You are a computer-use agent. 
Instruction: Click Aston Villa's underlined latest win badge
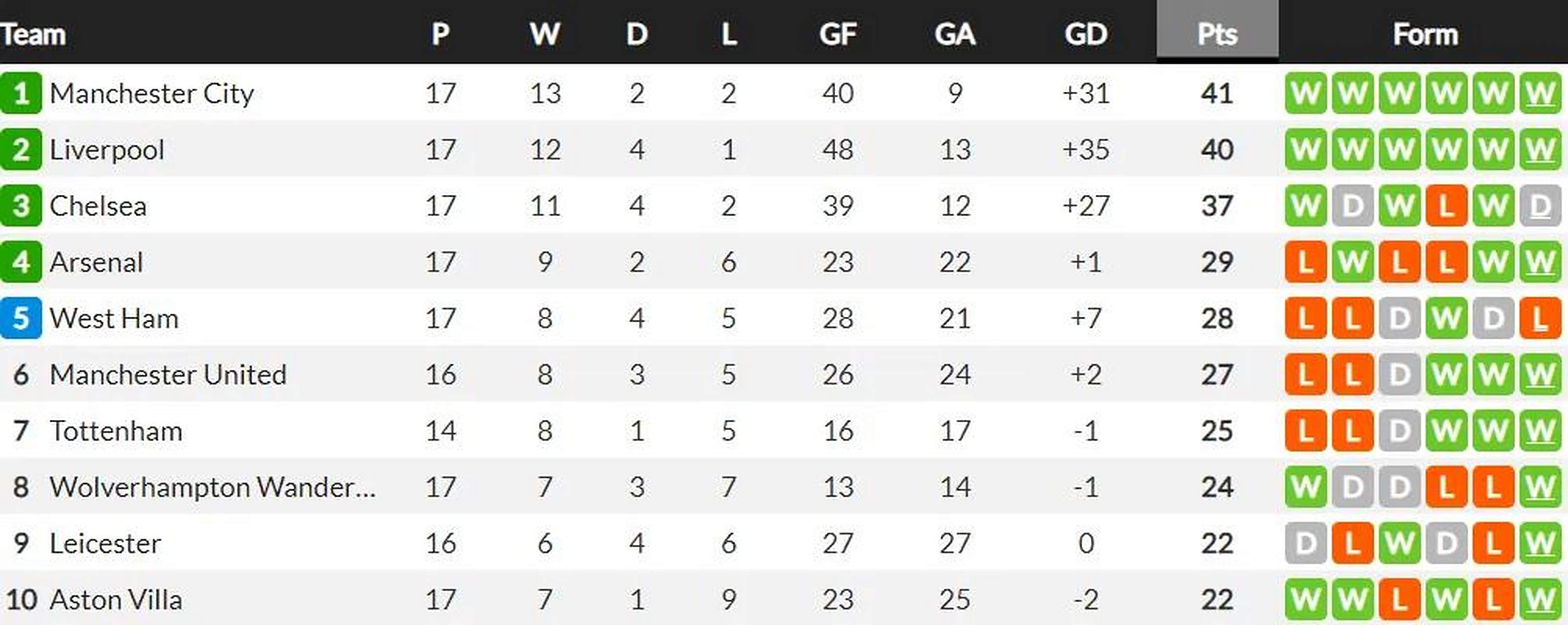(x=1540, y=600)
